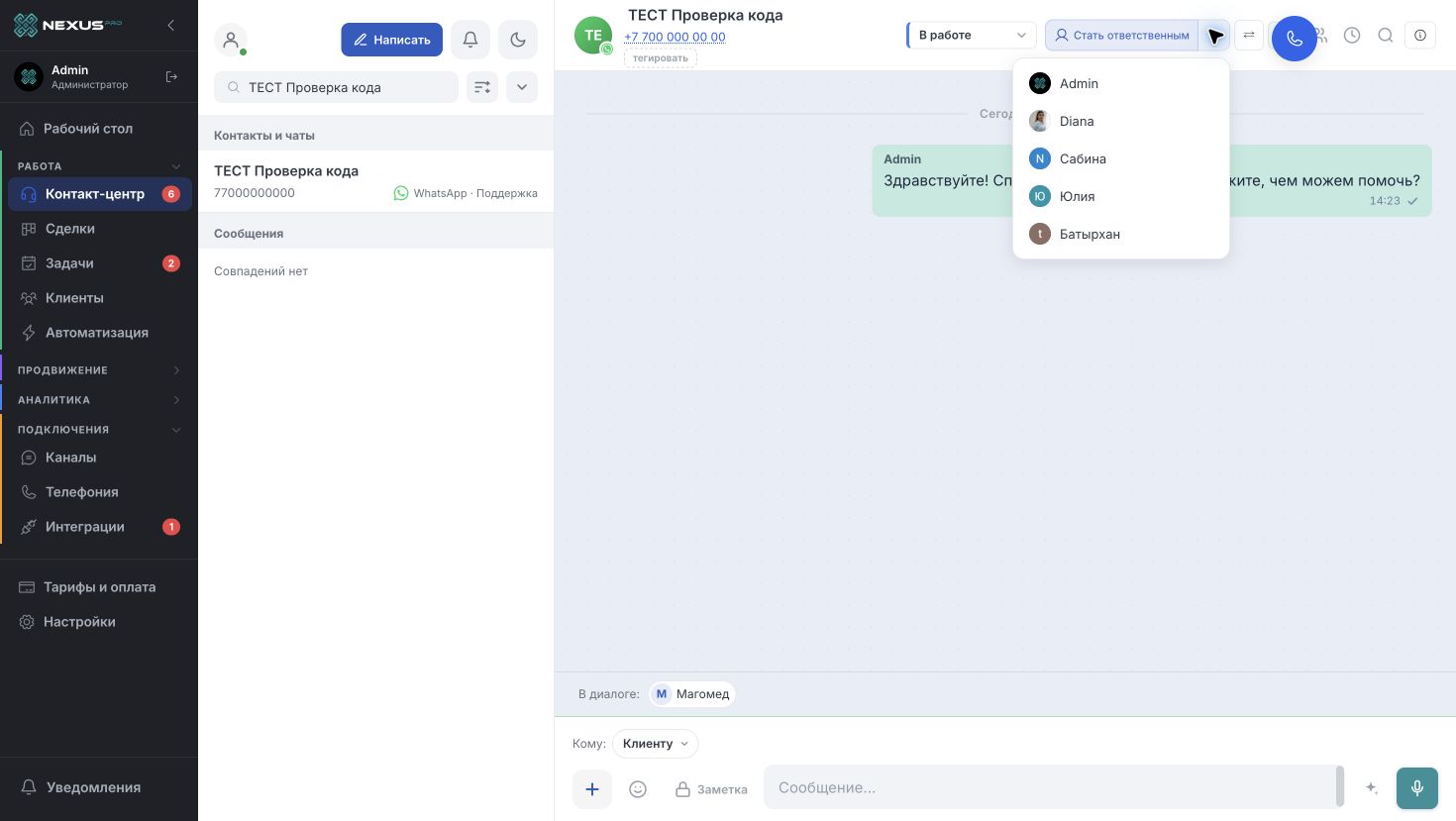Open the participants icon in the chat header
The image size is (1456, 821).
coord(1323,36)
